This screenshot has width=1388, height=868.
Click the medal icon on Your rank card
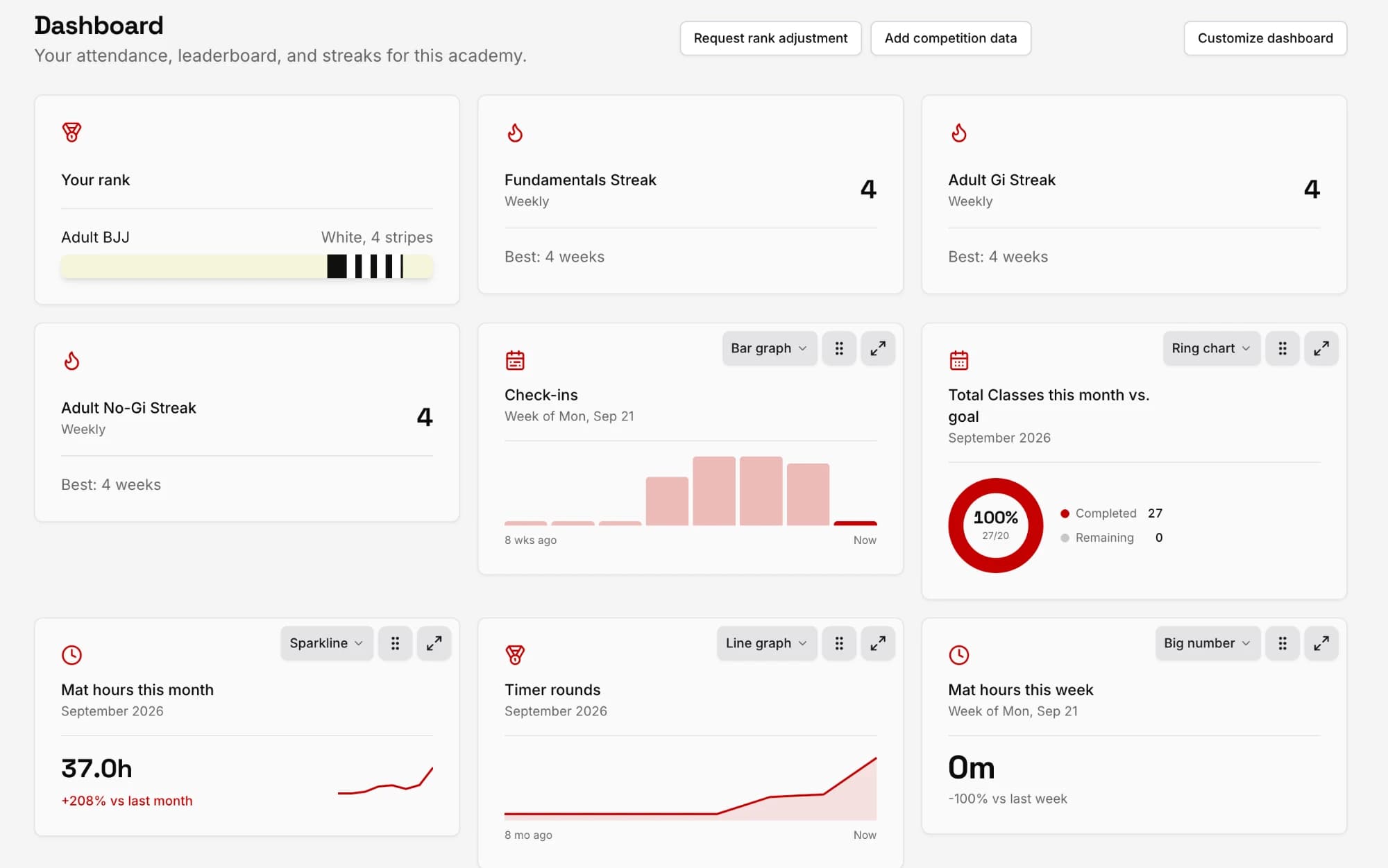pyautogui.click(x=71, y=132)
